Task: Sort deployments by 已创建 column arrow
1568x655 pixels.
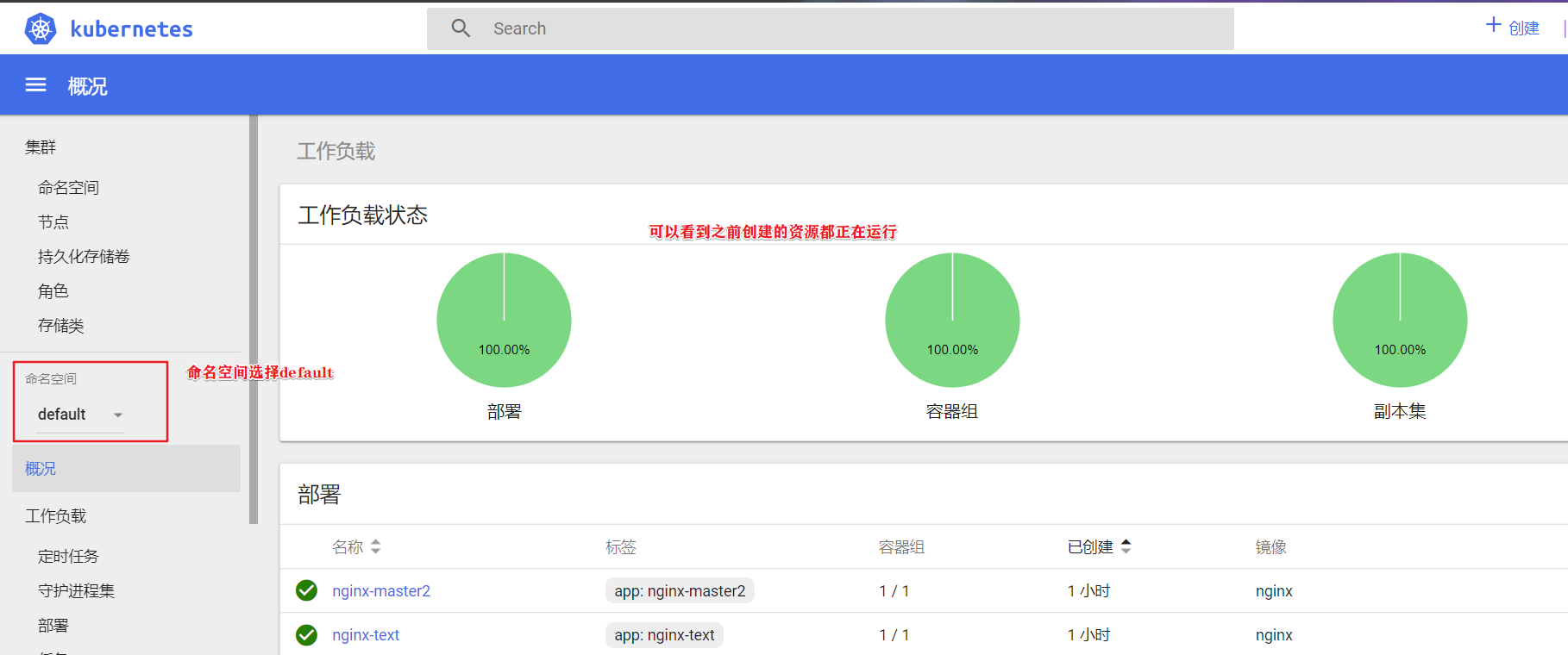Action: 1126,546
